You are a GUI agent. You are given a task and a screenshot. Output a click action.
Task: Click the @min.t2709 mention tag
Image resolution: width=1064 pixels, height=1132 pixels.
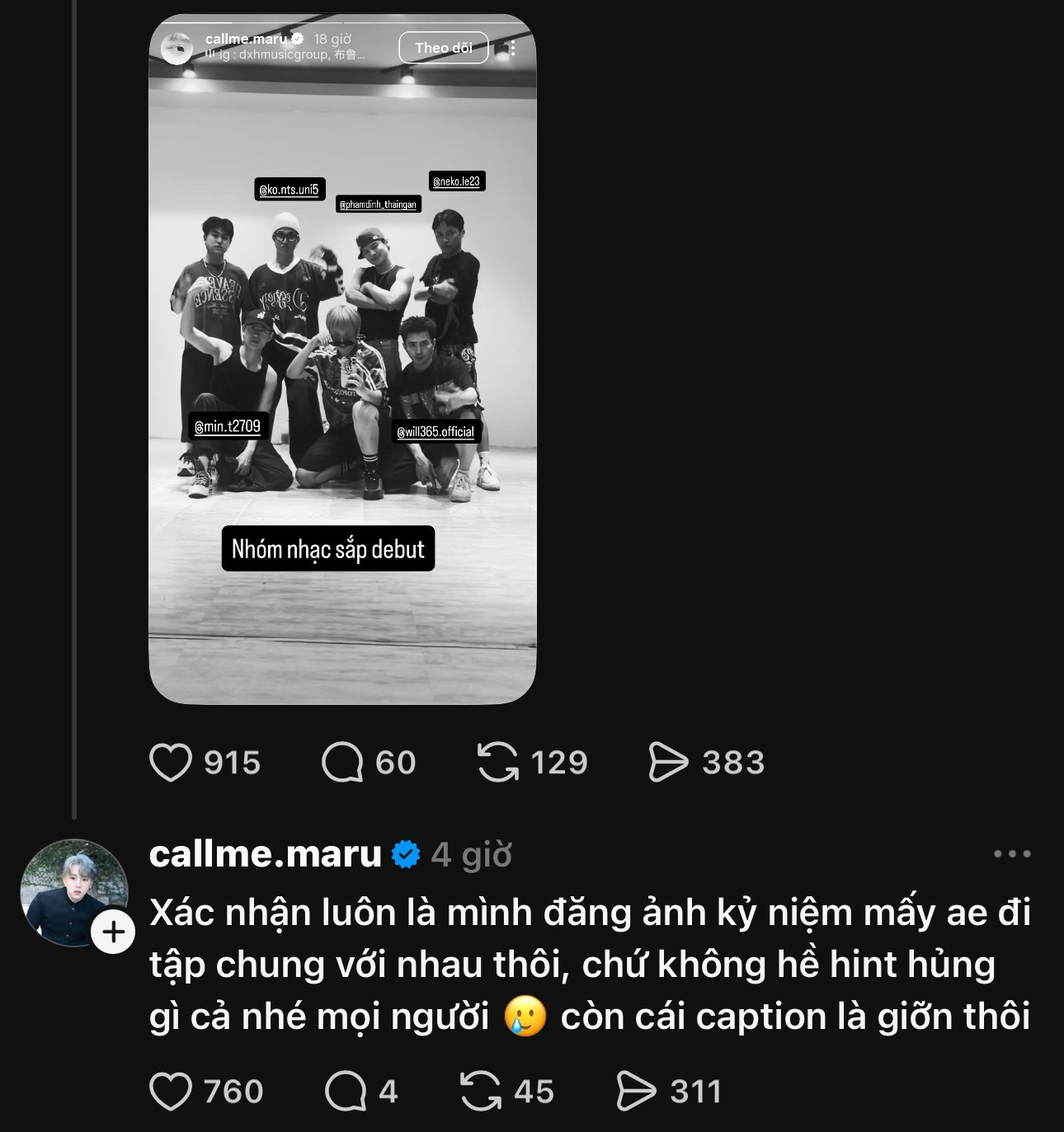pyautogui.click(x=228, y=426)
